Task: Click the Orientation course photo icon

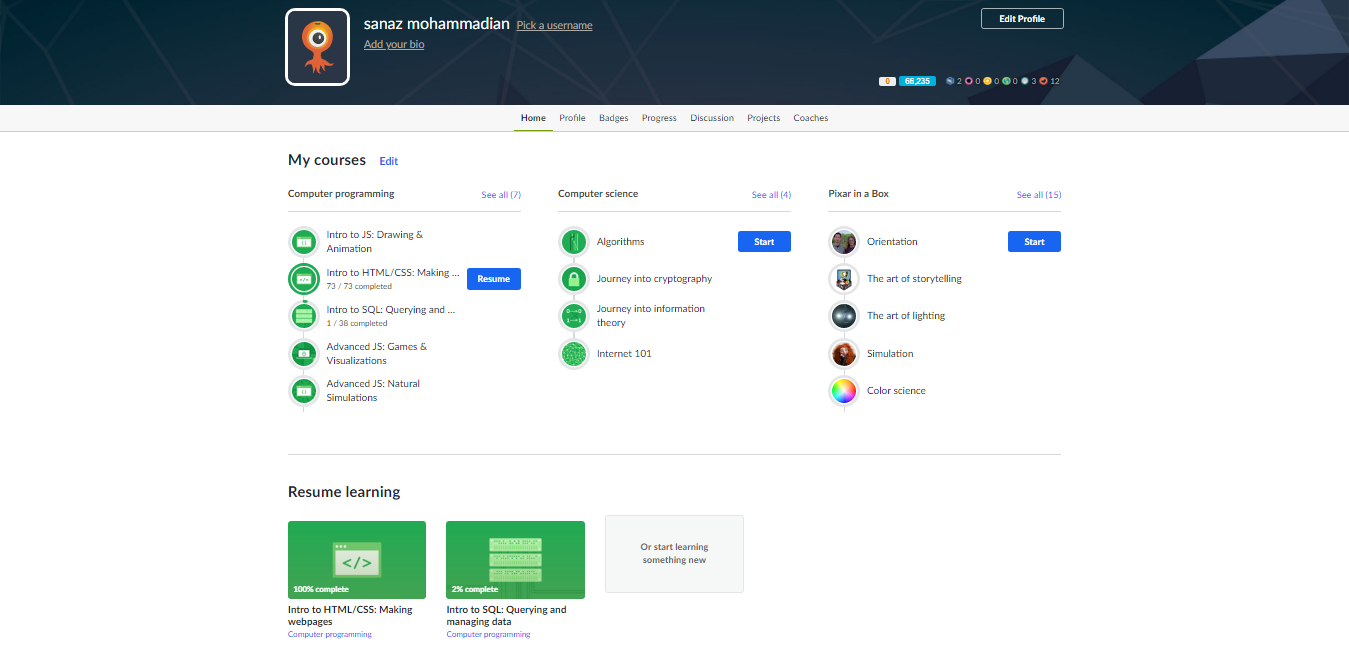Action: coord(844,242)
